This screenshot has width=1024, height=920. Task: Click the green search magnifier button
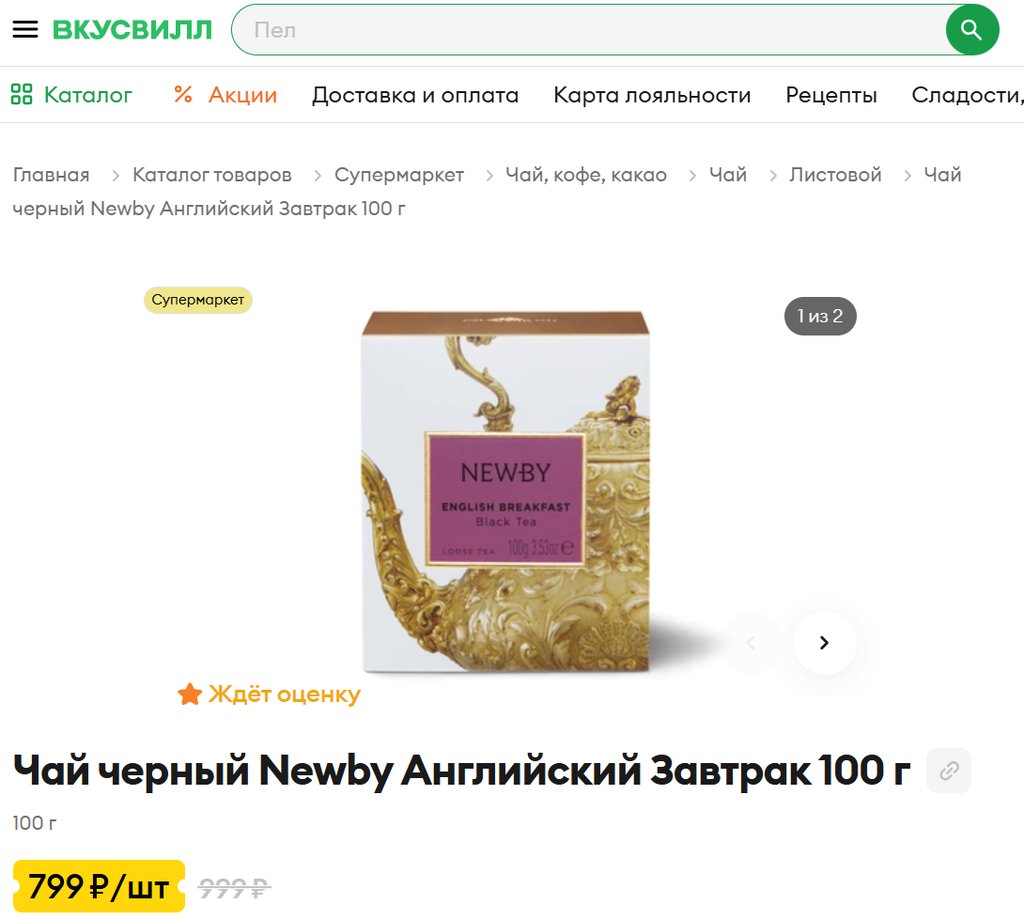[x=972, y=30]
